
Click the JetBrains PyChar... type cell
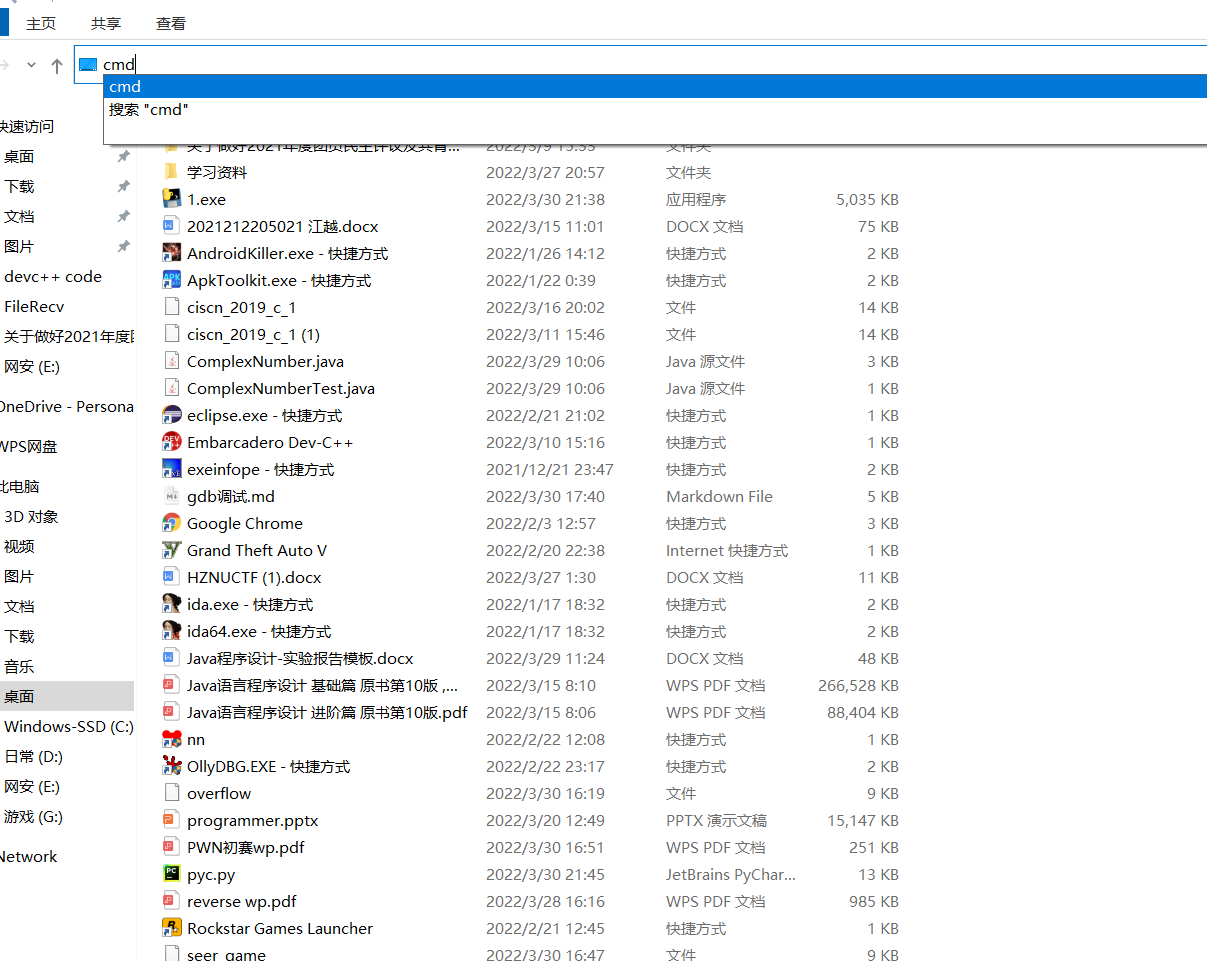pos(731,874)
